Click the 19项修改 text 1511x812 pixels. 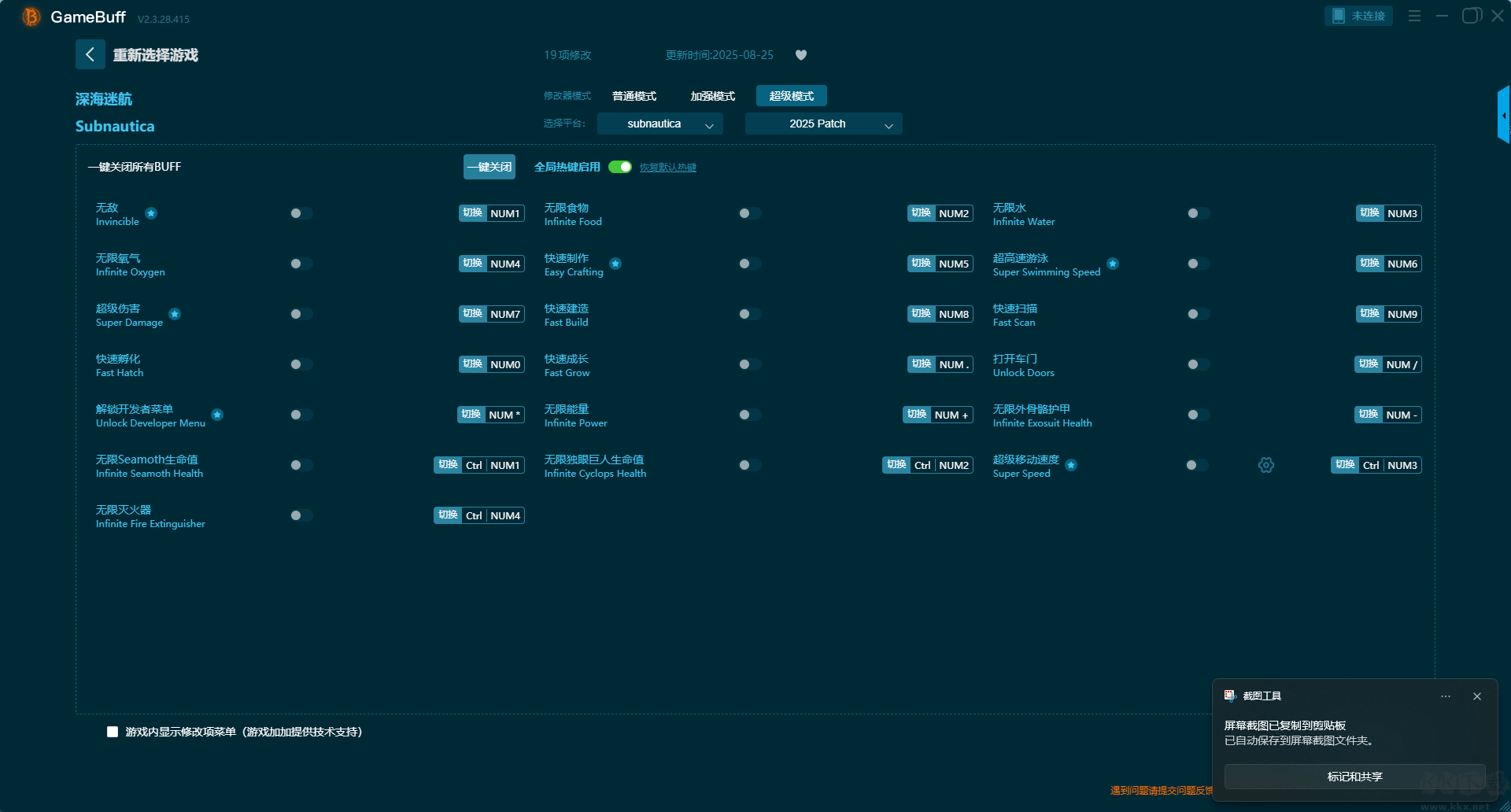tap(567, 55)
